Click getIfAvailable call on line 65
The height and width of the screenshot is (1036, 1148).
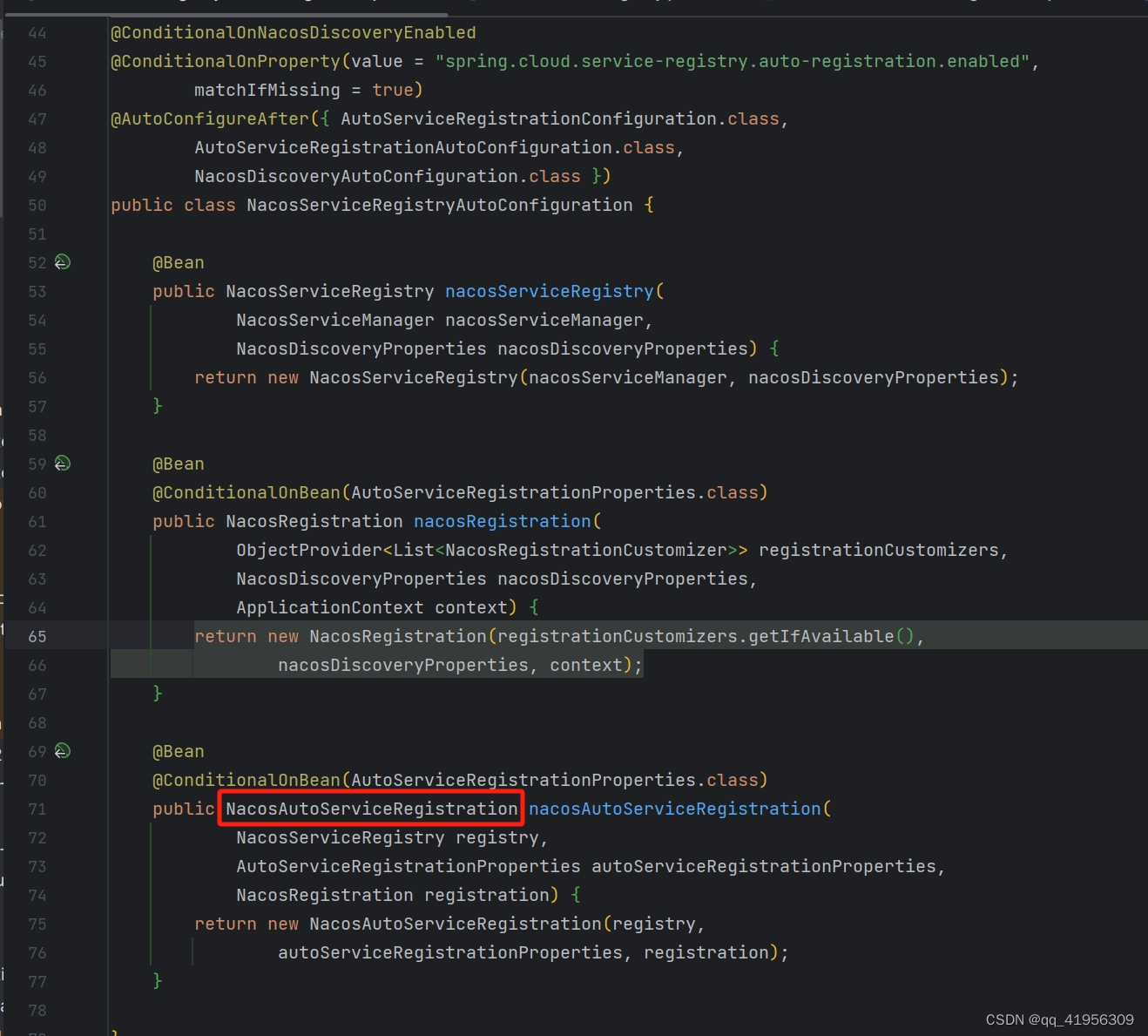[x=821, y=636]
